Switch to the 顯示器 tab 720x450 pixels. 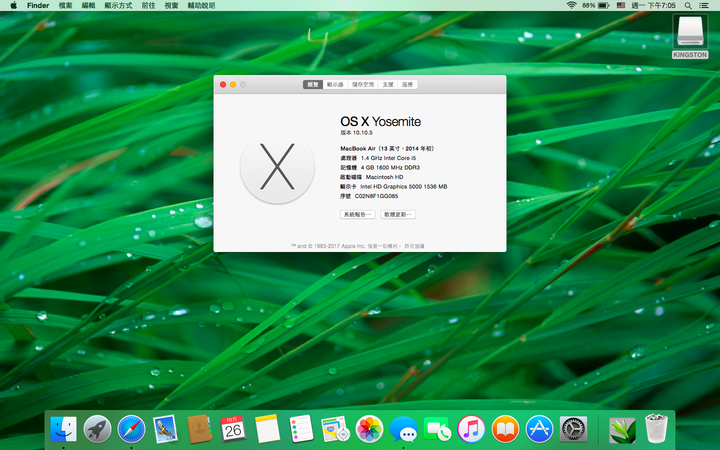(x=335, y=84)
